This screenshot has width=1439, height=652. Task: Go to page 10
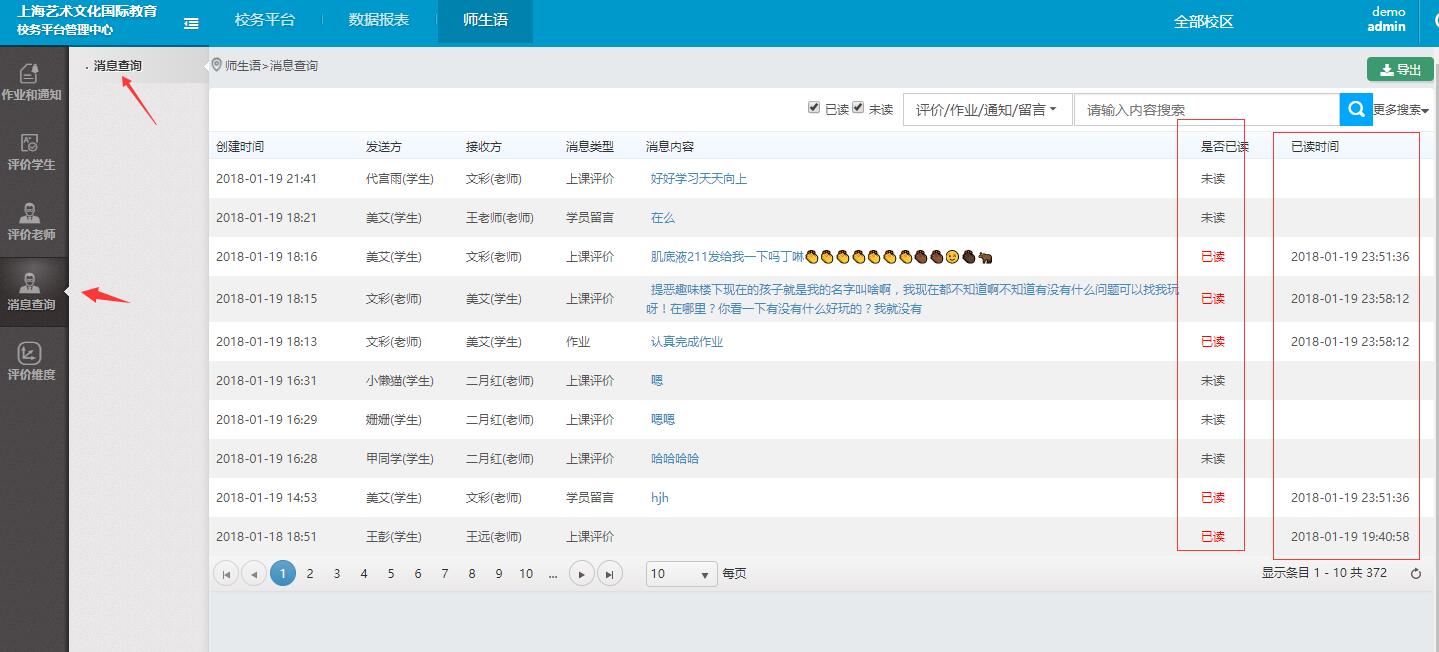click(x=526, y=574)
